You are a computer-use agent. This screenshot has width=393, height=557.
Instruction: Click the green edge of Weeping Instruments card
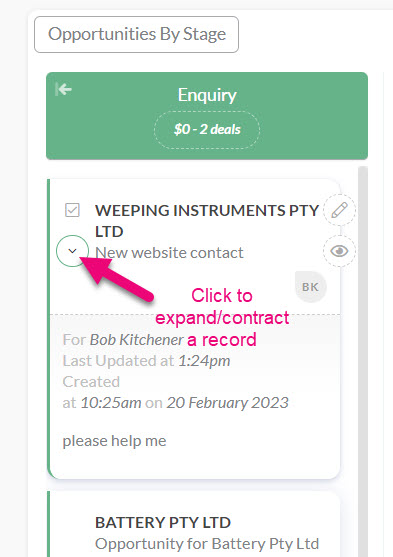tap(49, 329)
